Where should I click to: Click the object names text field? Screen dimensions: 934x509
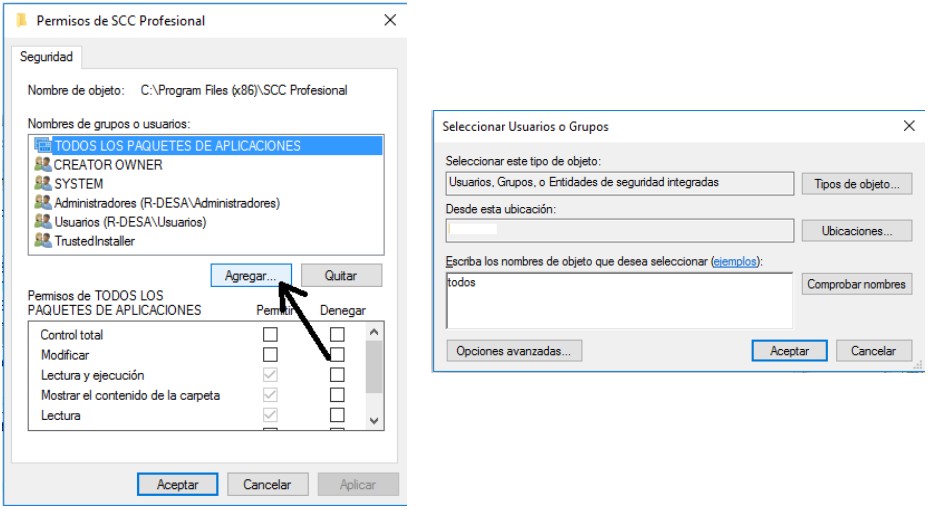tap(618, 300)
